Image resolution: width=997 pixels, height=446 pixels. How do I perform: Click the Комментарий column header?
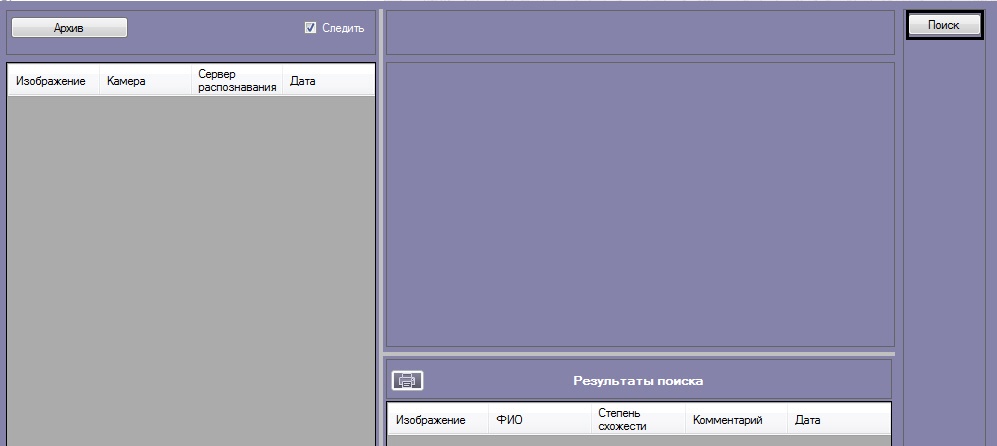click(727, 420)
